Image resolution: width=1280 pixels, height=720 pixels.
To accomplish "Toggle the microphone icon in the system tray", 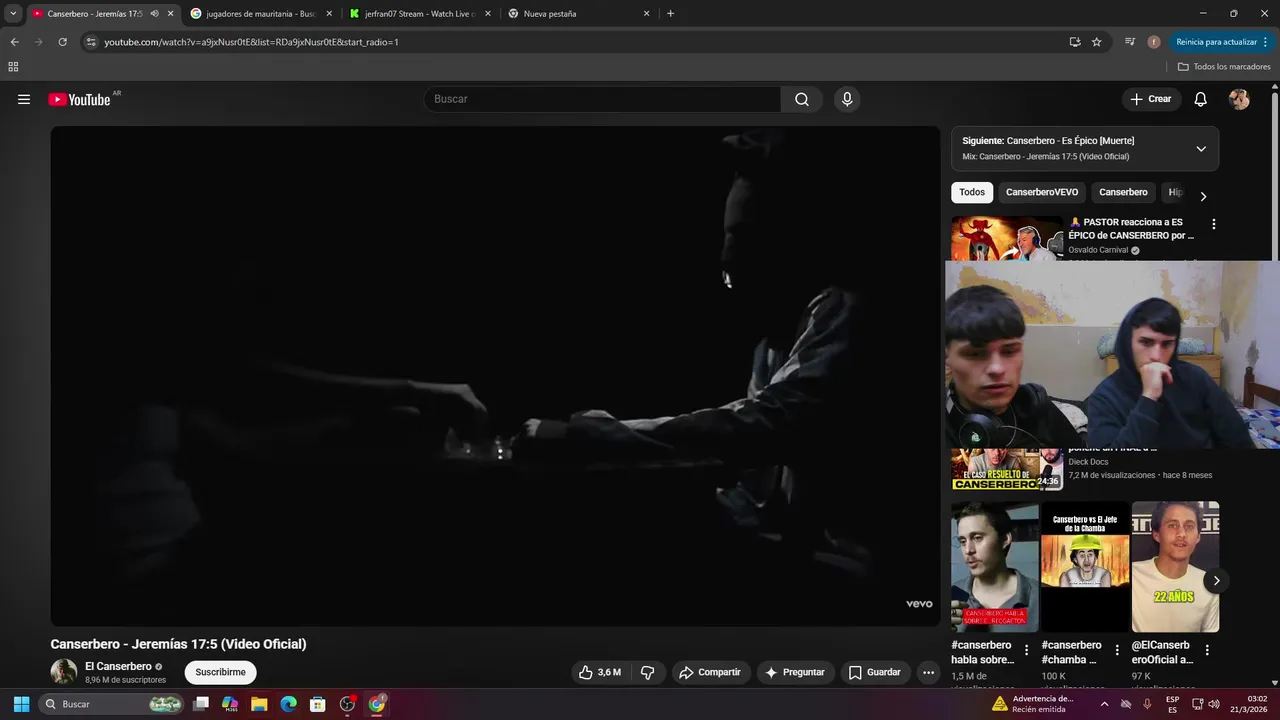I will (1147, 704).
